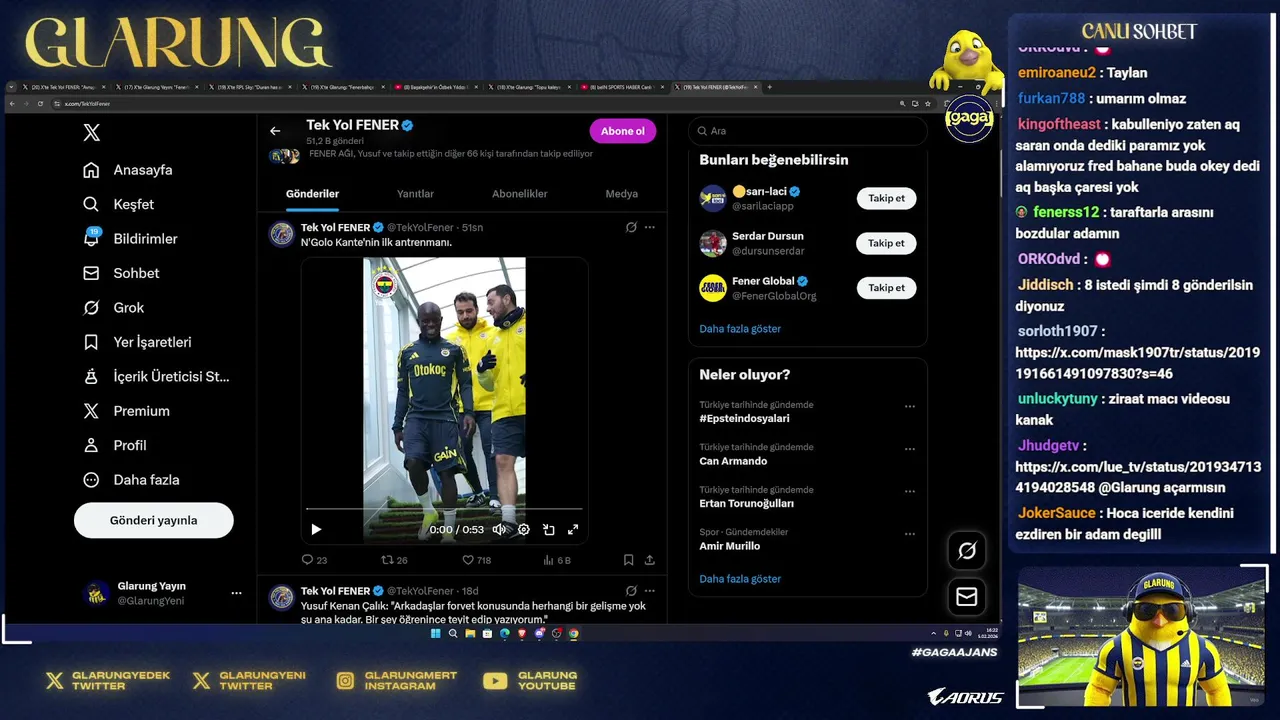Open options for Can Armando trend
This screenshot has width=1280, height=720.
[x=910, y=449]
